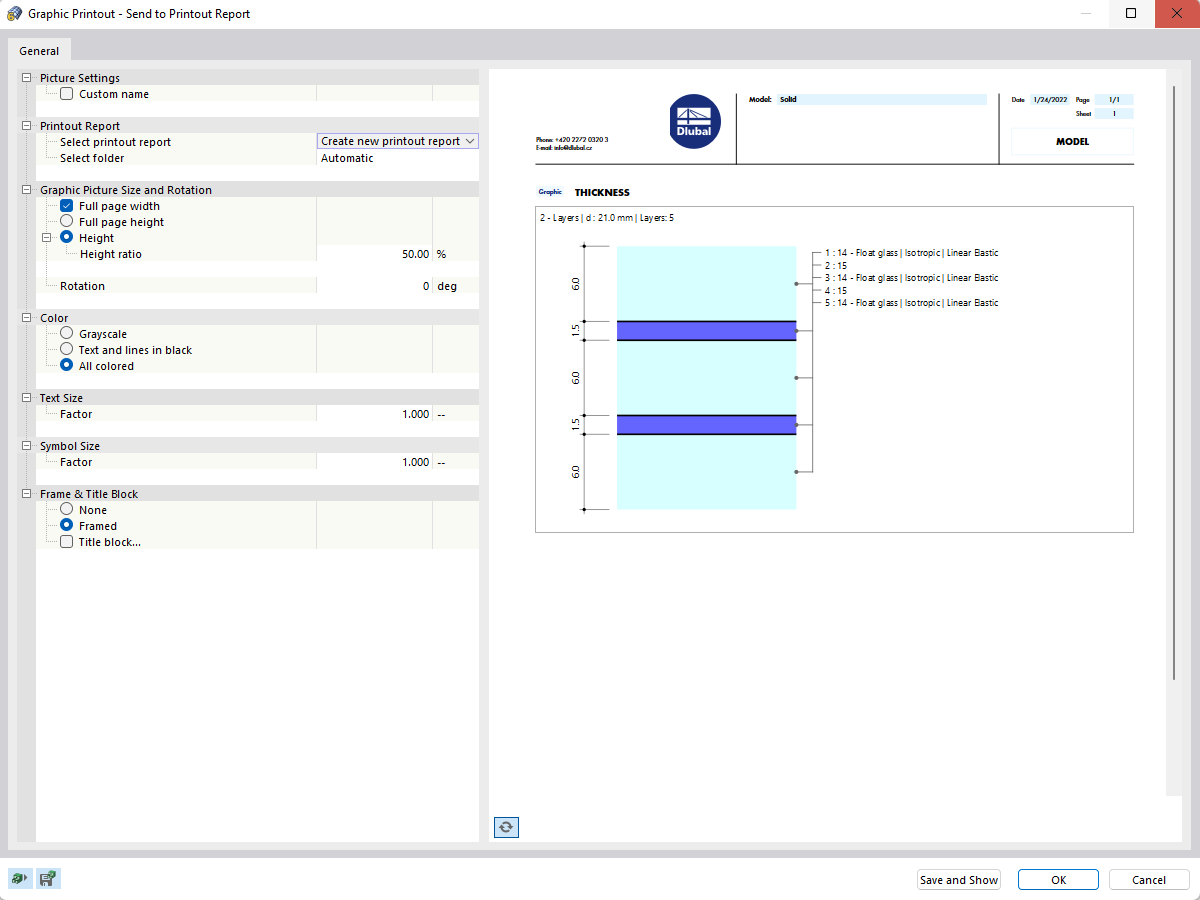Click the second icon at the bottom left of the dialog
The width and height of the screenshot is (1200, 900).
point(48,879)
